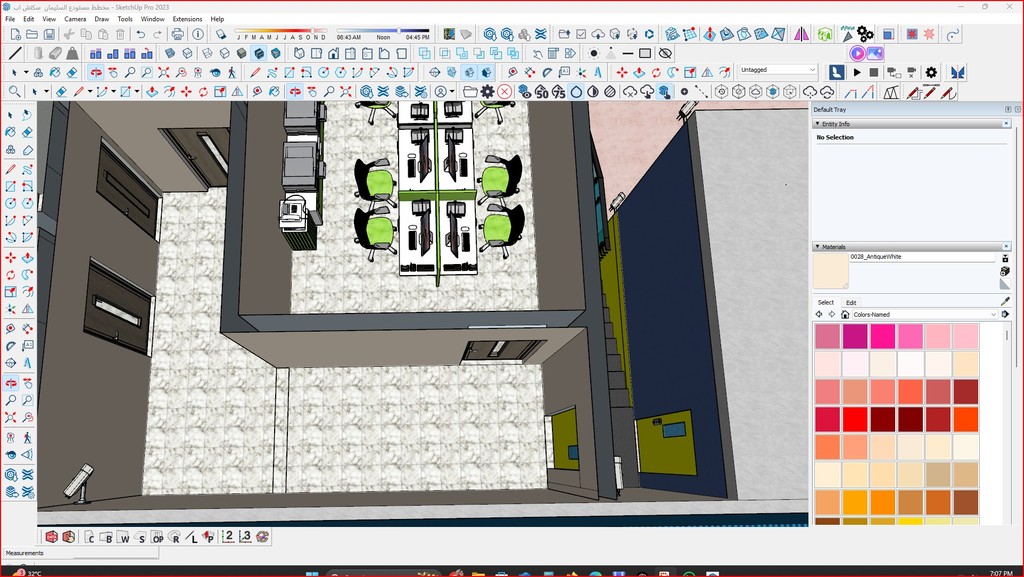Open Model Info icon
Image resolution: width=1024 pixels, height=577 pixels.
(x=198, y=34)
